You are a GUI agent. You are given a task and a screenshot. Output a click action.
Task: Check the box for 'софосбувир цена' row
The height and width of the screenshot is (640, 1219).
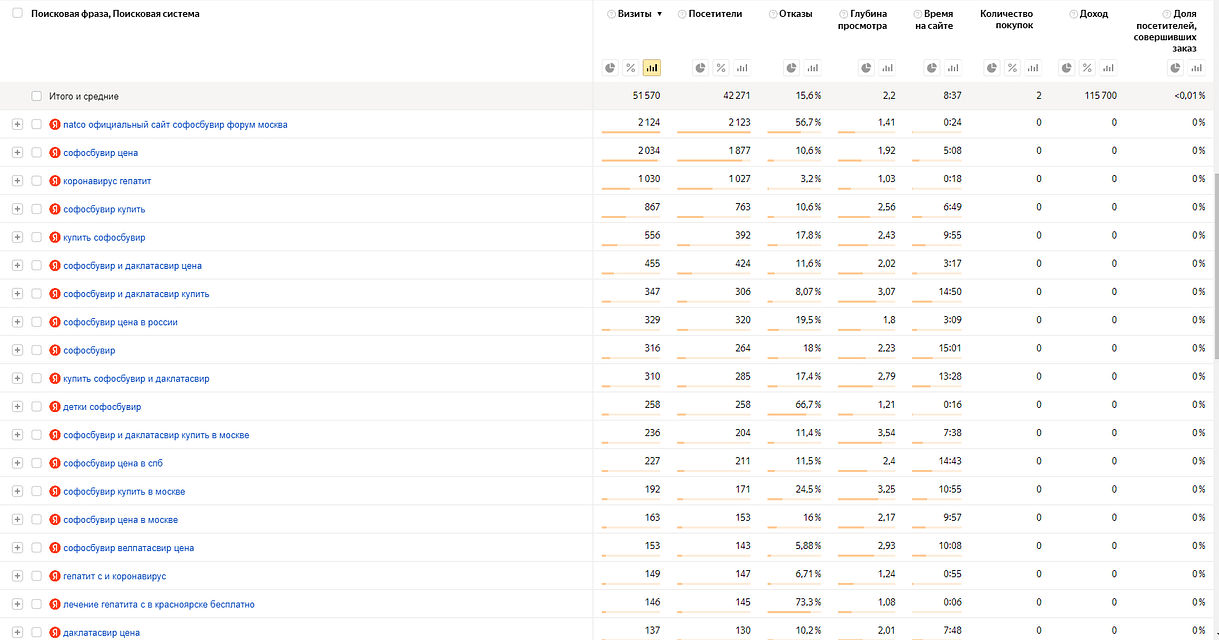click(37, 153)
